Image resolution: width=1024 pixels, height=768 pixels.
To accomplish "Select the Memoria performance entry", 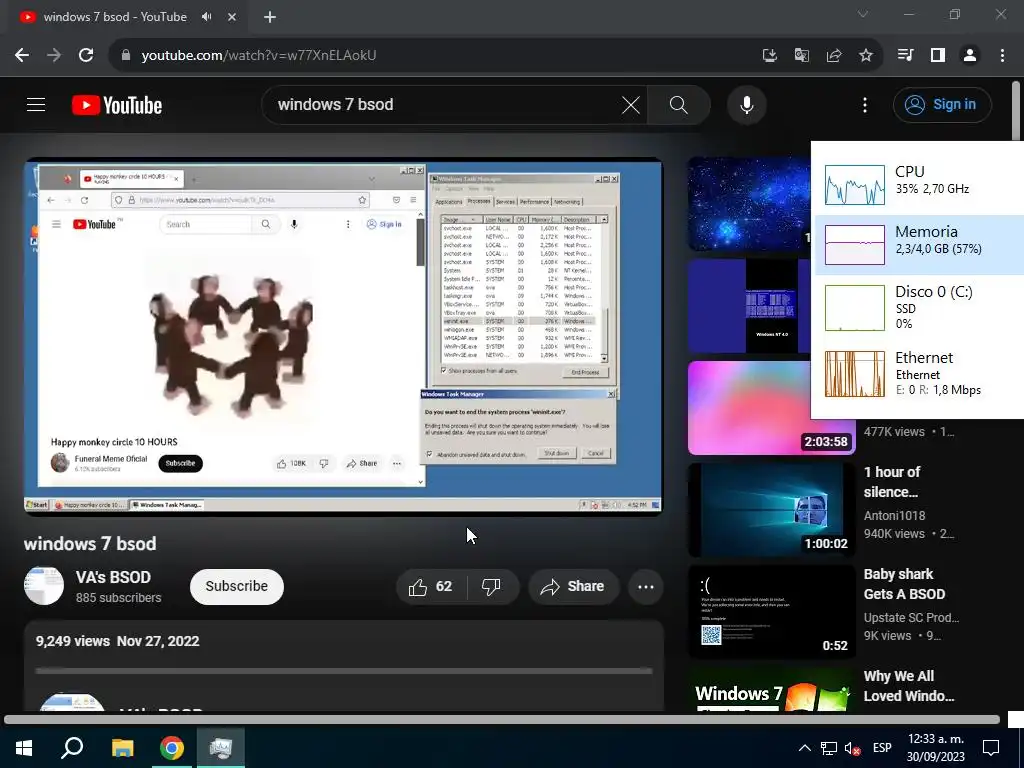I will point(920,245).
